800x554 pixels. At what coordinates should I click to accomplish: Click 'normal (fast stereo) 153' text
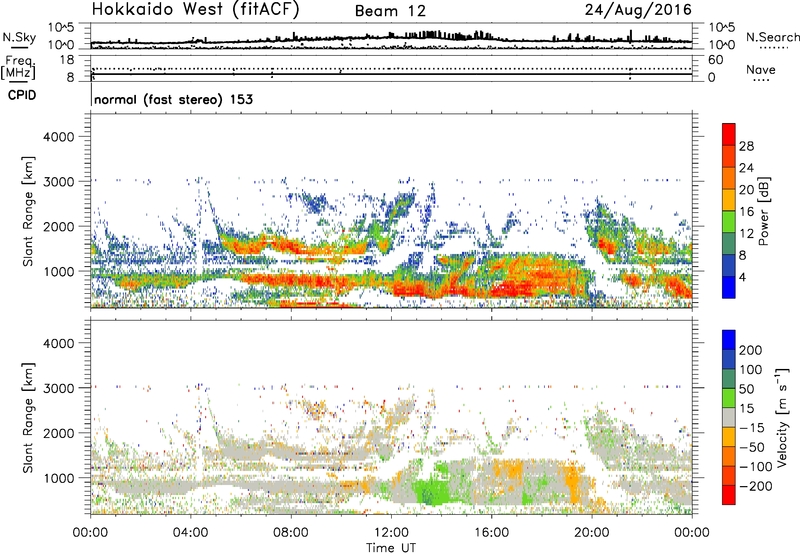click(x=173, y=99)
